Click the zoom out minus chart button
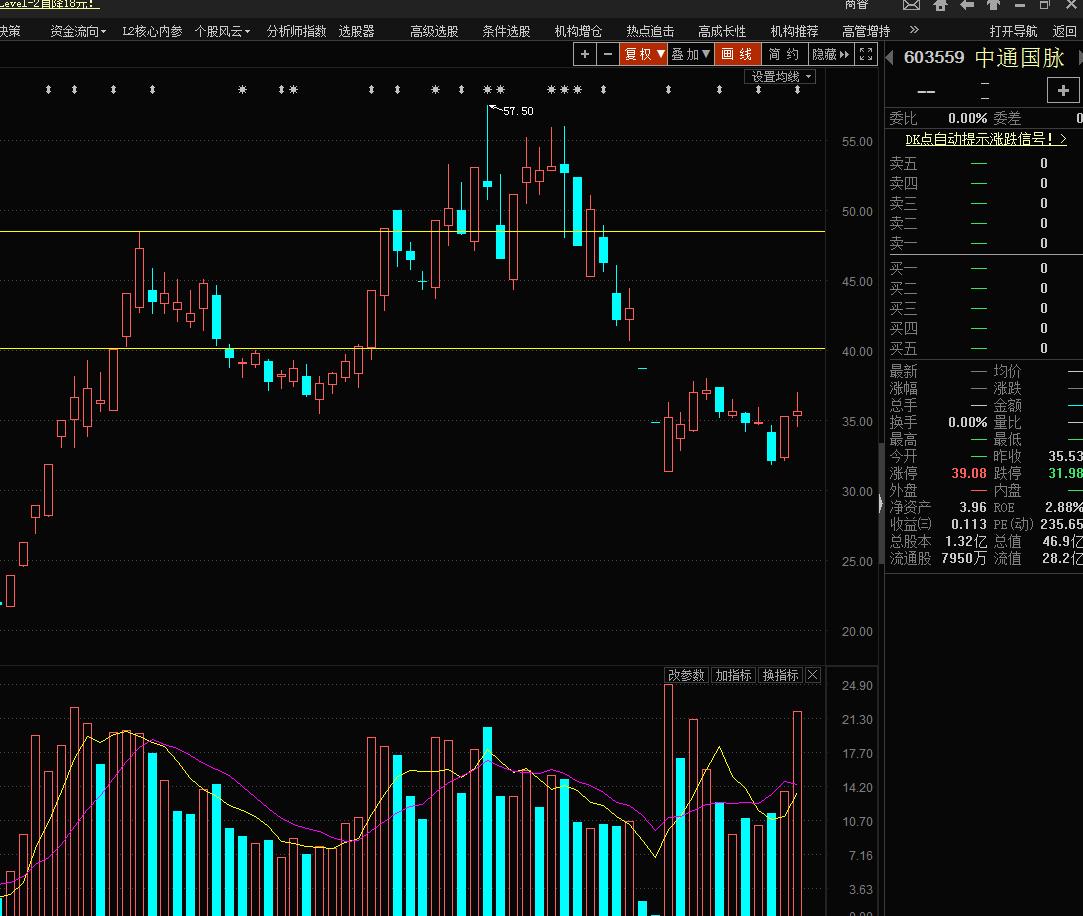Image resolution: width=1083 pixels, height=916 pixels. 606,54
